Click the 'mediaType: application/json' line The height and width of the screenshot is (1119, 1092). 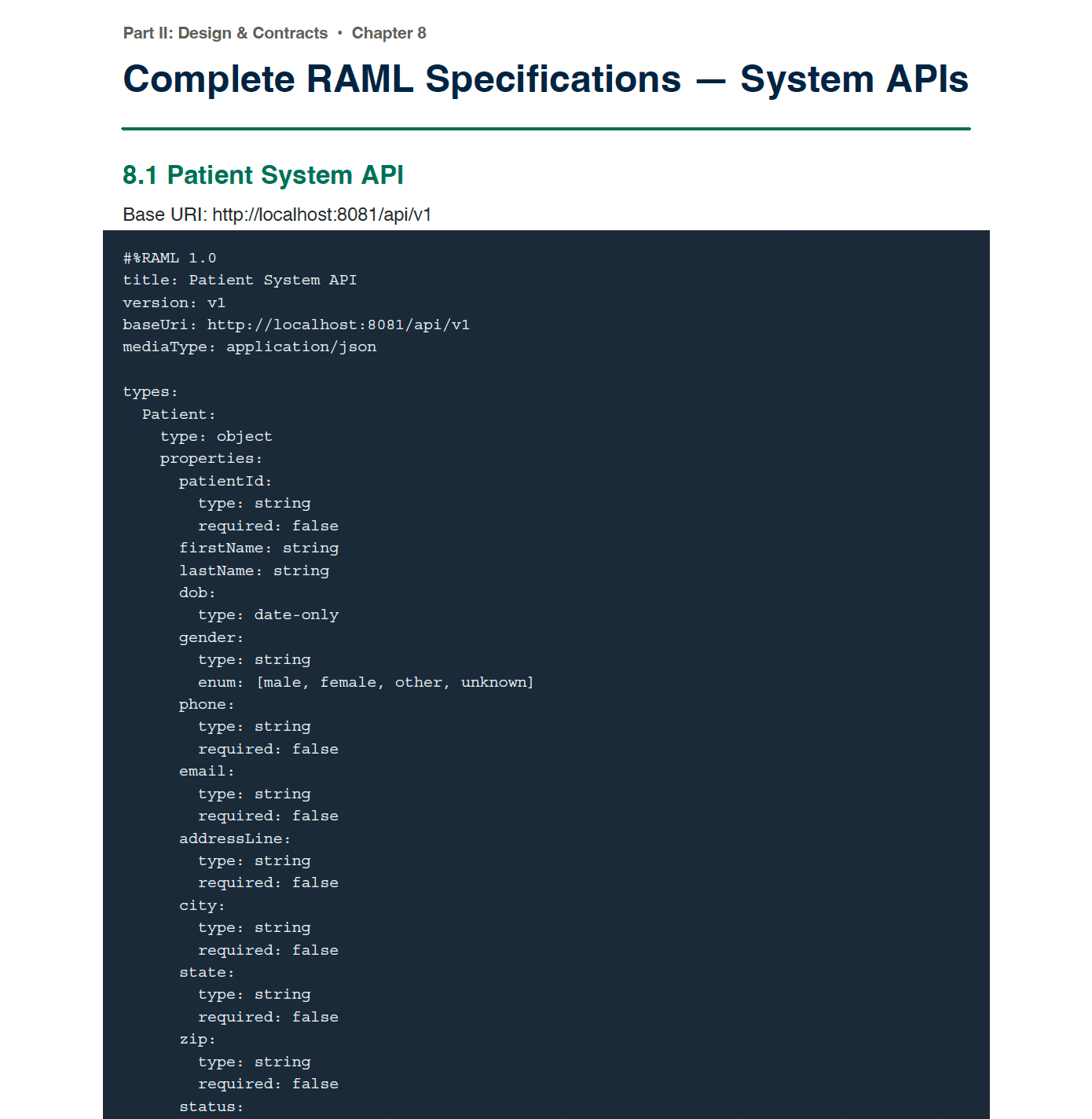(x=250, y=347)
